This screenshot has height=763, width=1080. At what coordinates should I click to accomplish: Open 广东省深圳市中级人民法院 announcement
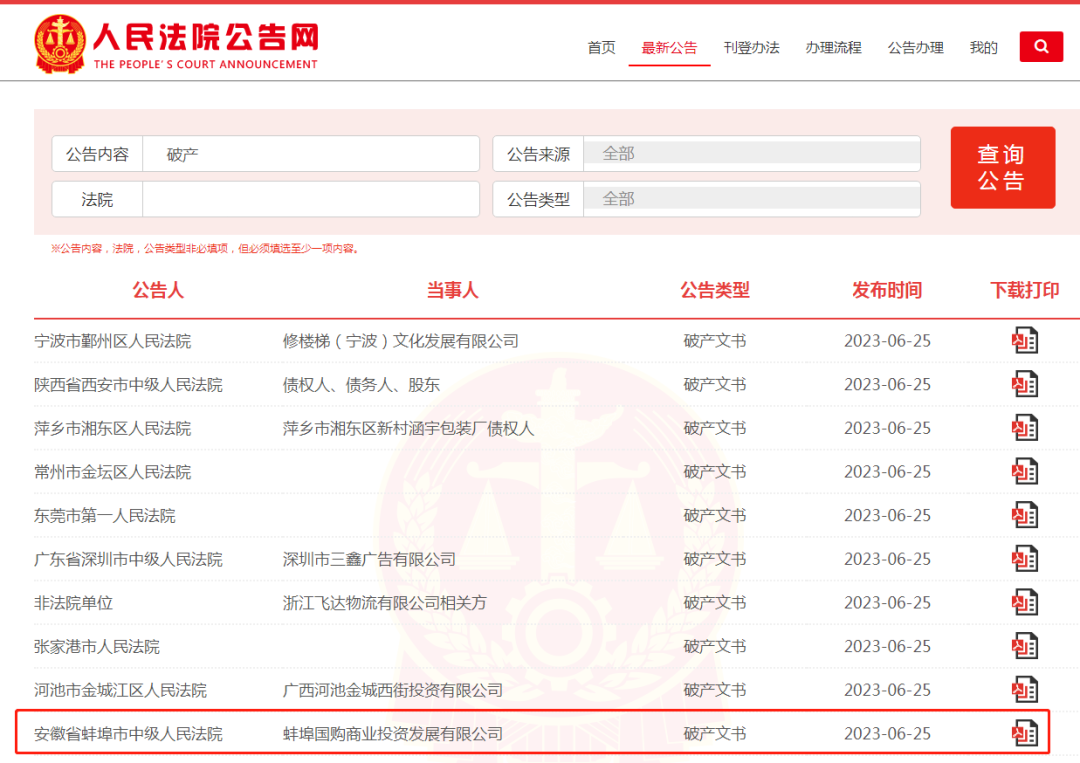click(x=128, y=559)
